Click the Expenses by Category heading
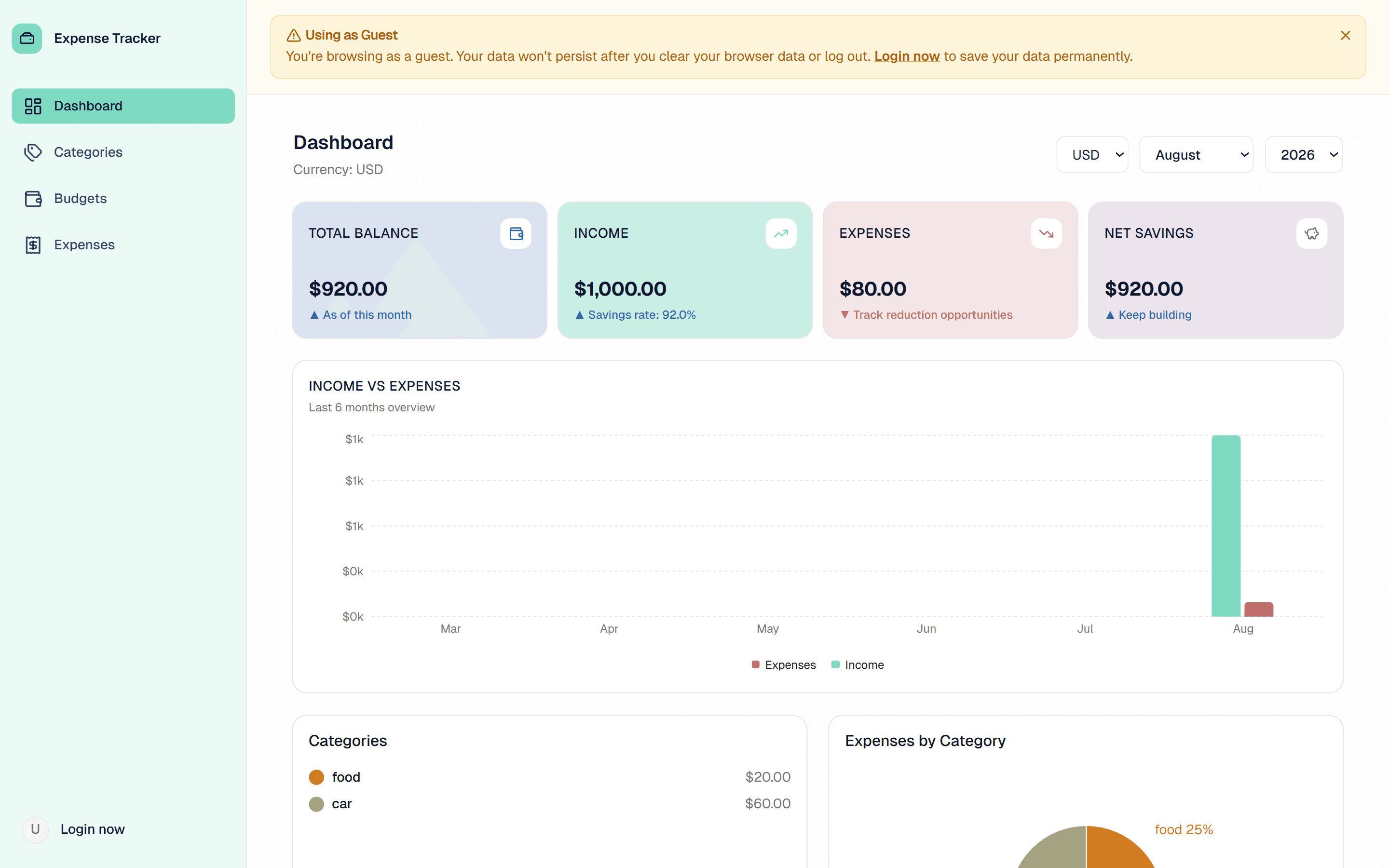The image size is (1389, 868). (x=925, y=741)
